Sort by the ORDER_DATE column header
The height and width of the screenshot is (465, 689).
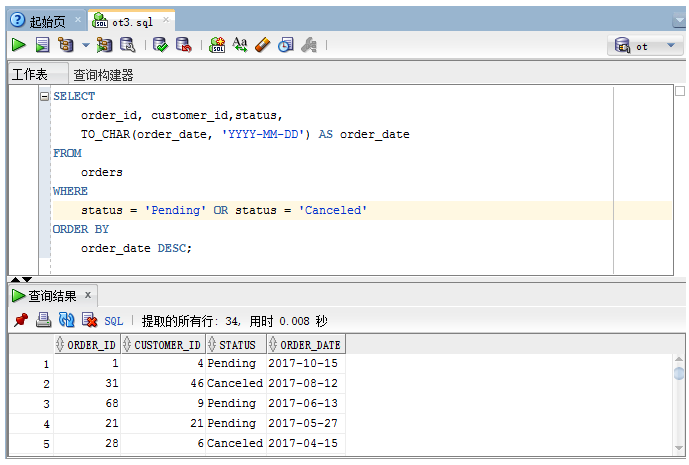coord(309,345)
